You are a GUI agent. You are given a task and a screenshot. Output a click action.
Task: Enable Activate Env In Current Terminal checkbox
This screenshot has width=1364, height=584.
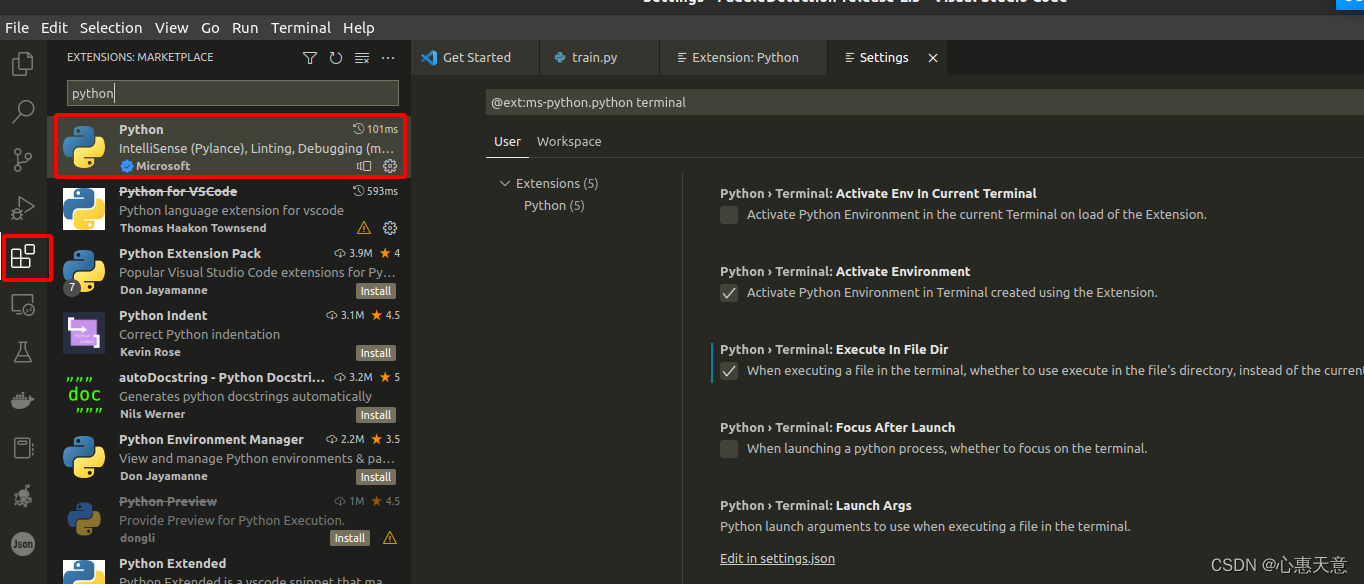click(x=729, y=214)
